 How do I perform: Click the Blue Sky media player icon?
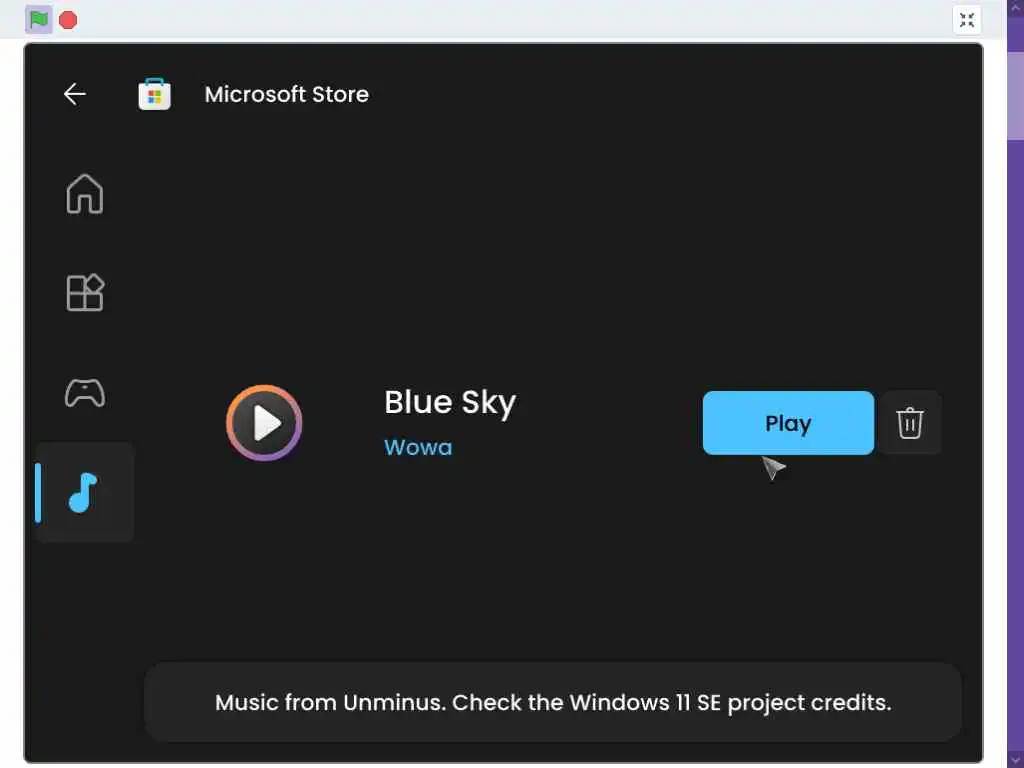point(264,423)
